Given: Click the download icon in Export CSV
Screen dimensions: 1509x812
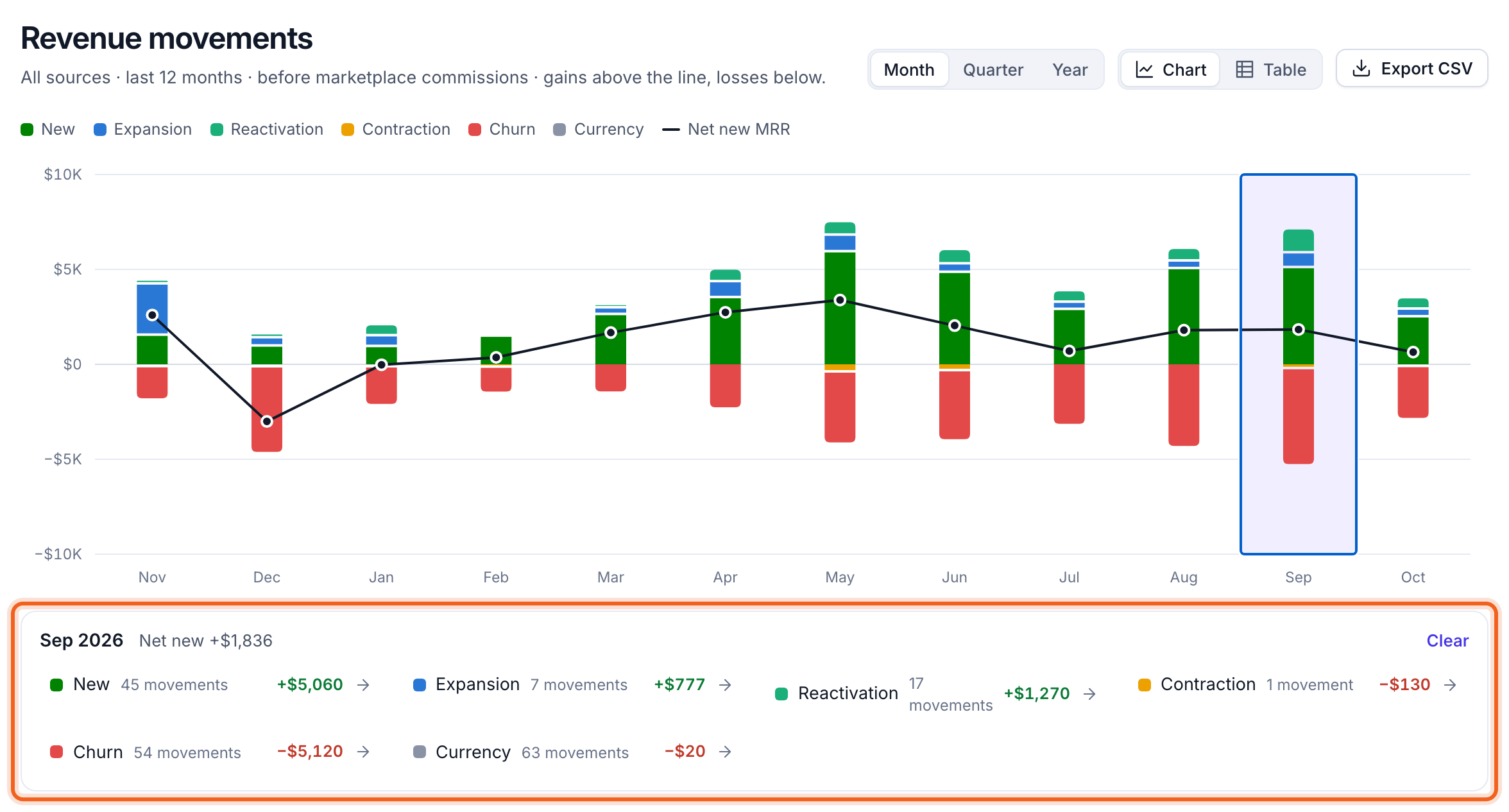Looking at the screenshot, I should point(1361,69).
